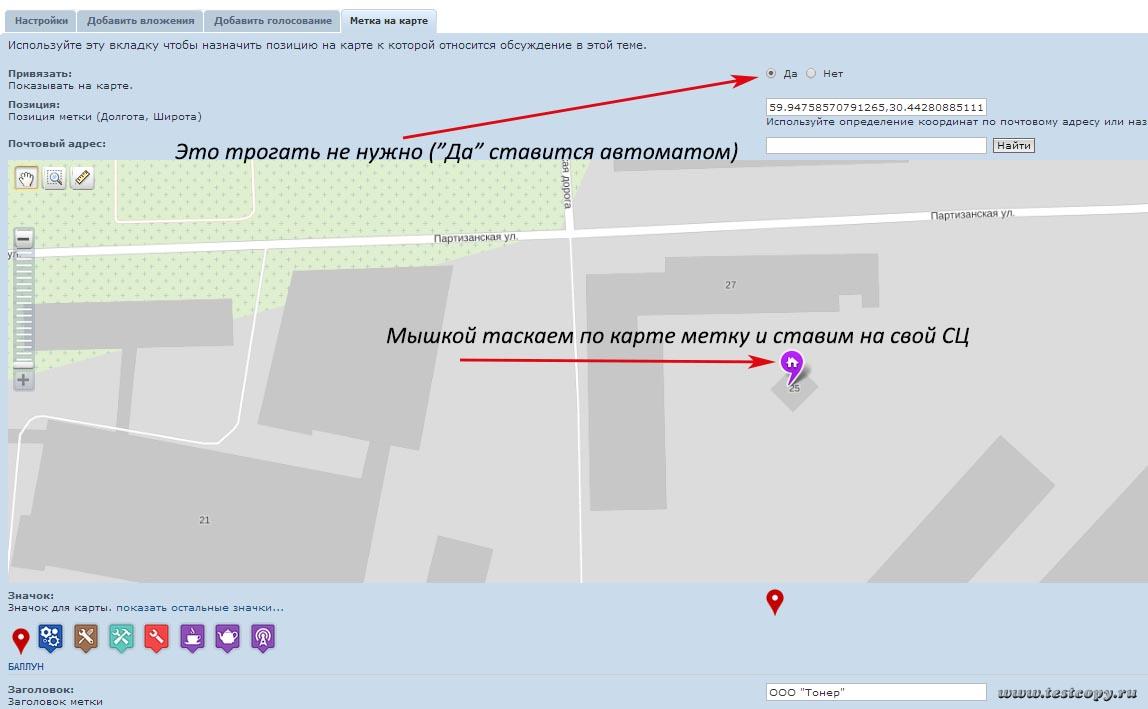Activate the zoom-to-area magnifier tool
The image size is (1148, 709).
tap(55, 178)
